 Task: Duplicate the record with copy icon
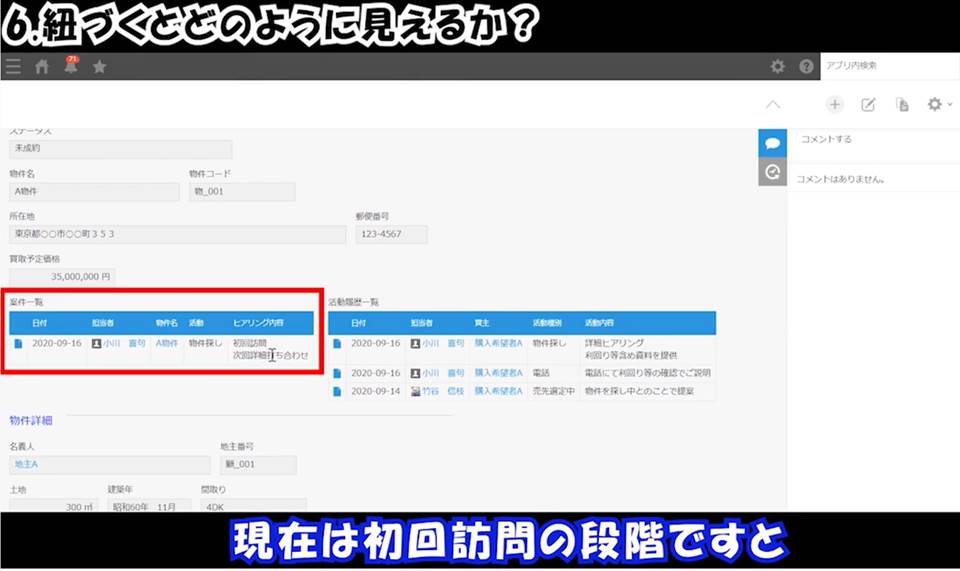point(902,105)
